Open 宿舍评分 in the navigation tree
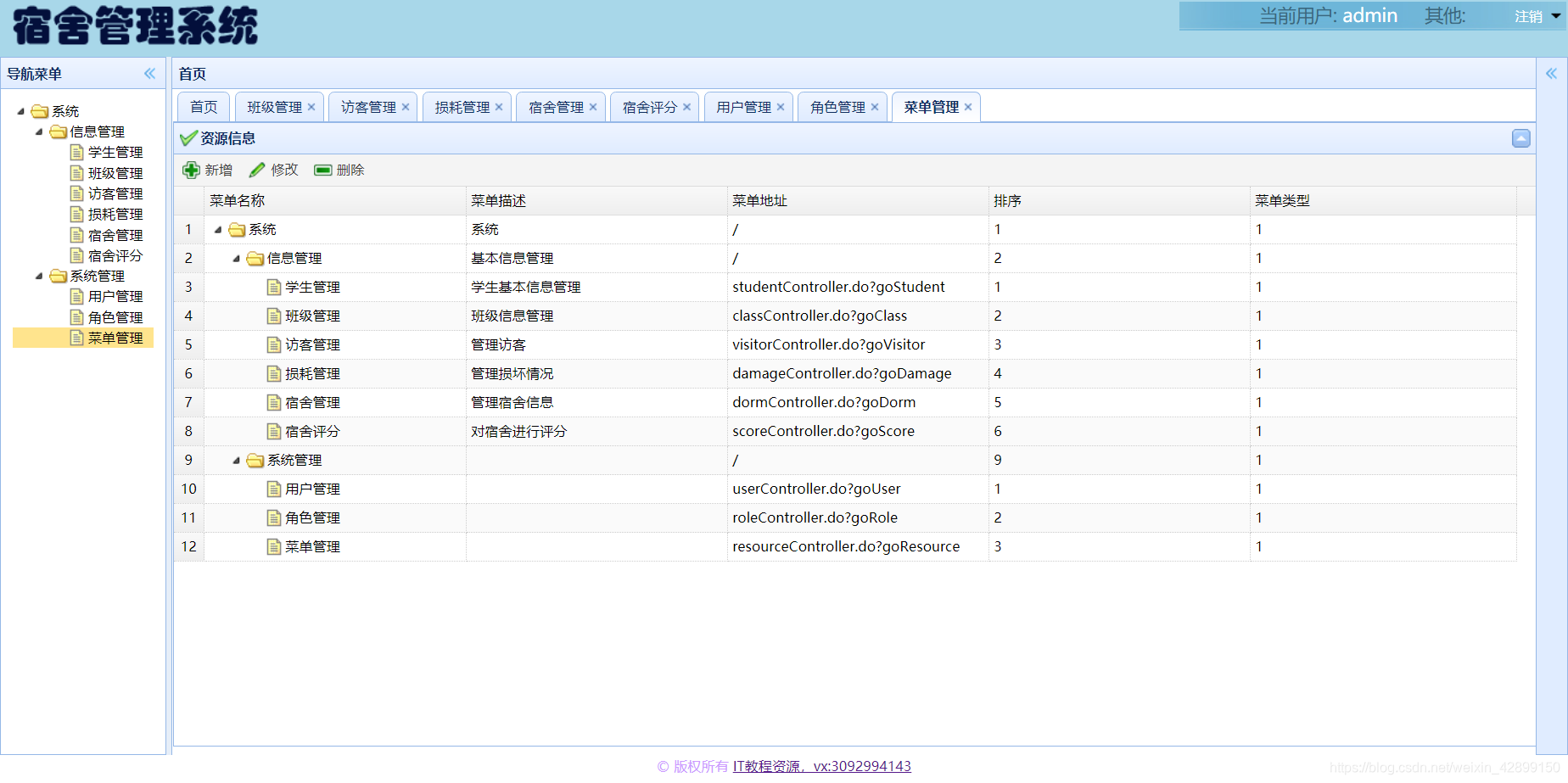This screenshot has height=783, width=1568. 115,255
